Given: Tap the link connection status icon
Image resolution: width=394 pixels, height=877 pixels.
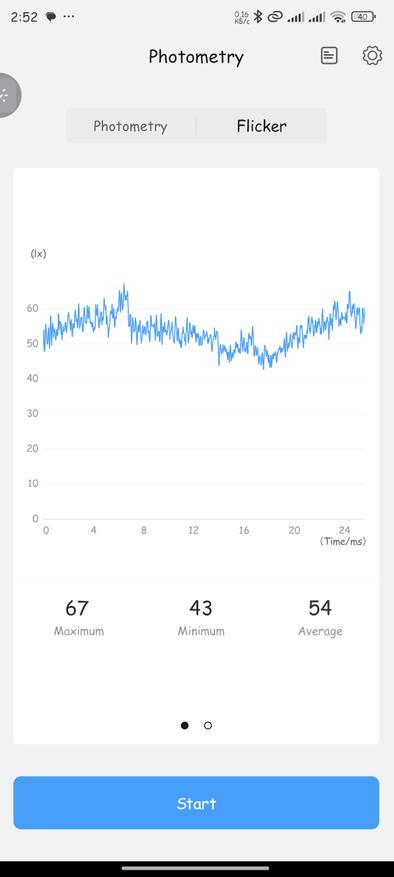Looking at the screenshot, I should tap(274, 17).
